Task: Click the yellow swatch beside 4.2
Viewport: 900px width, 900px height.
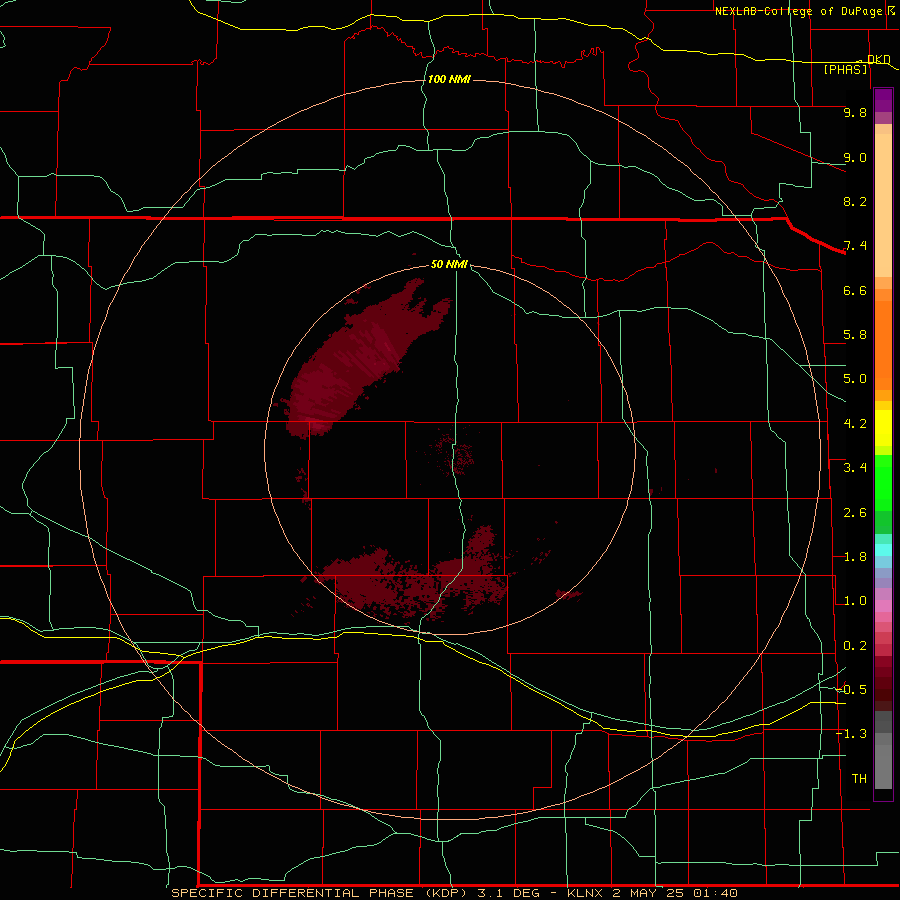Action: point(883,428)
